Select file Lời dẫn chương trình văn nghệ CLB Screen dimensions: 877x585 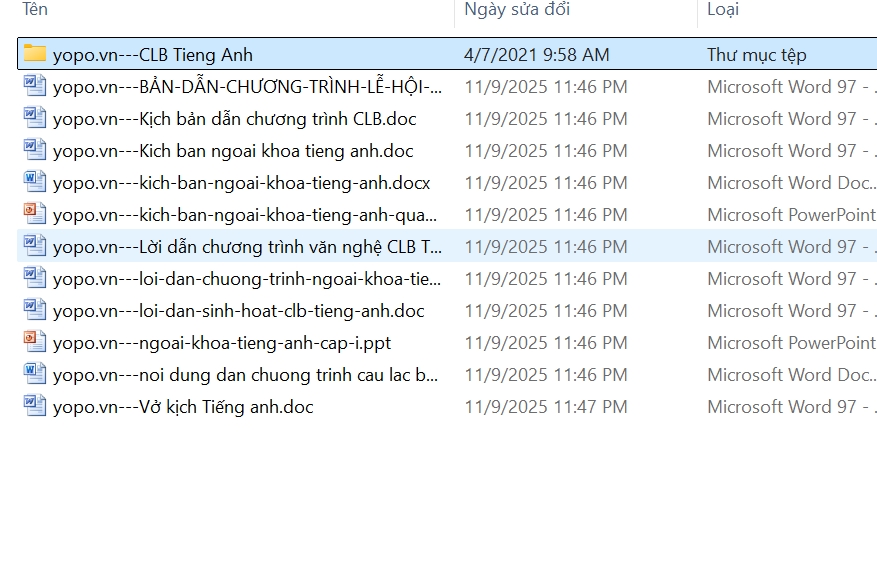click(x=247, y=247)
